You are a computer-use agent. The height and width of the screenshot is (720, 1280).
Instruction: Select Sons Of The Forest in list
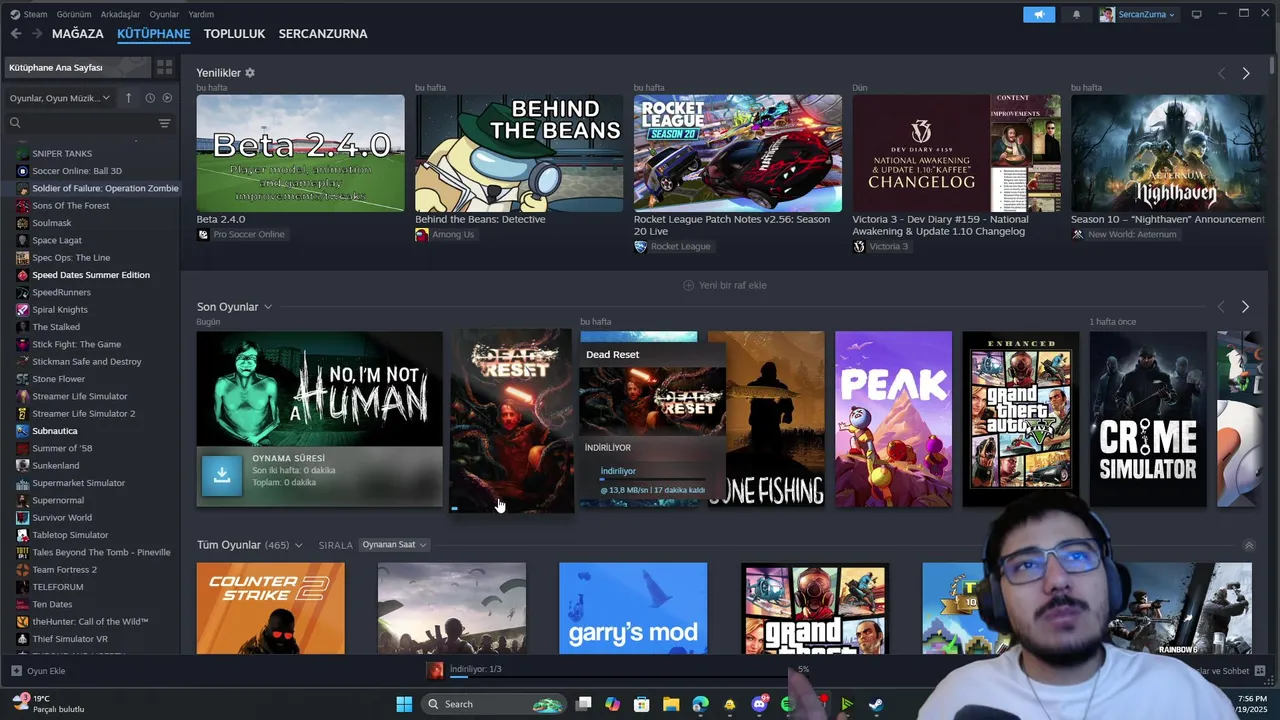pos(71,205)
